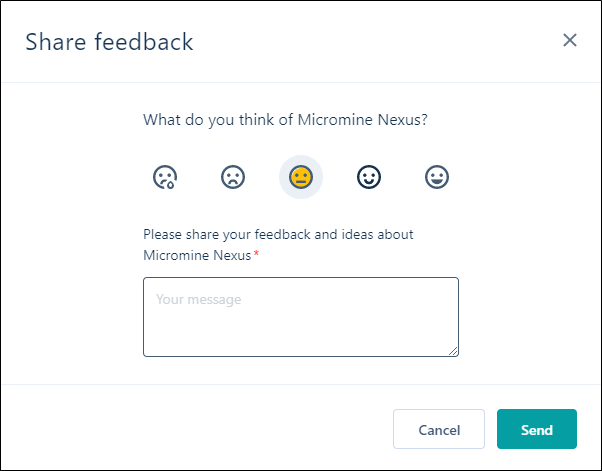Pick the neutral yellow face rating
The width and height of the screenshot is (602, 471).
[301, 177]
